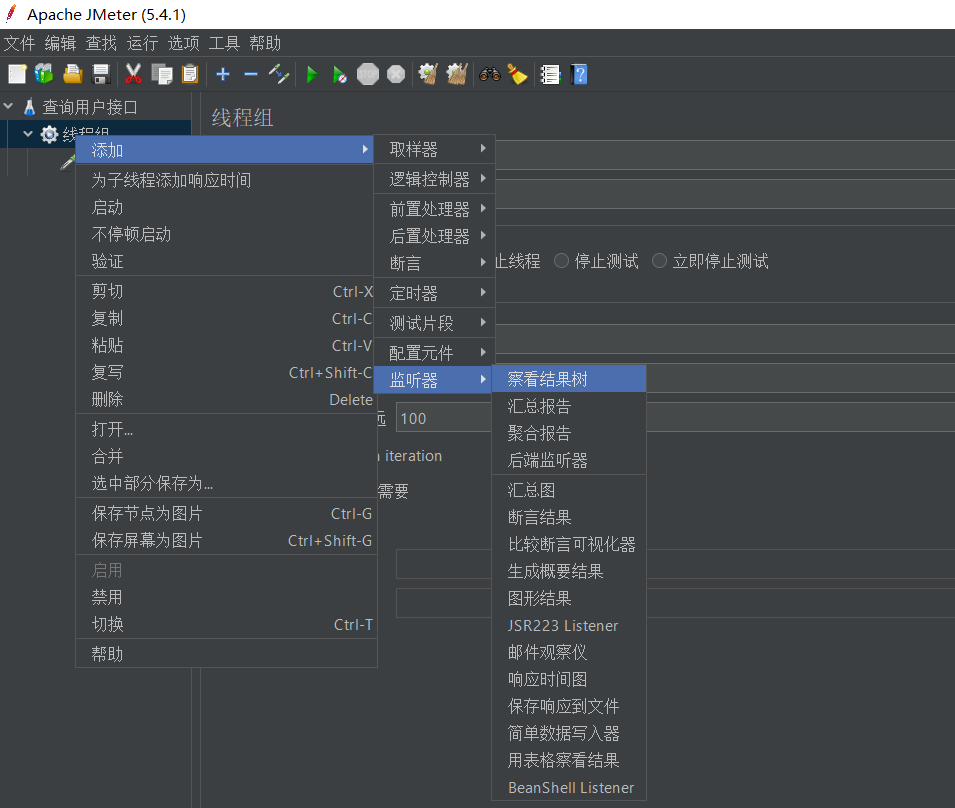Open the 工具 menu
This screenshot has width=955, height=808.
(x=224, y=43)
